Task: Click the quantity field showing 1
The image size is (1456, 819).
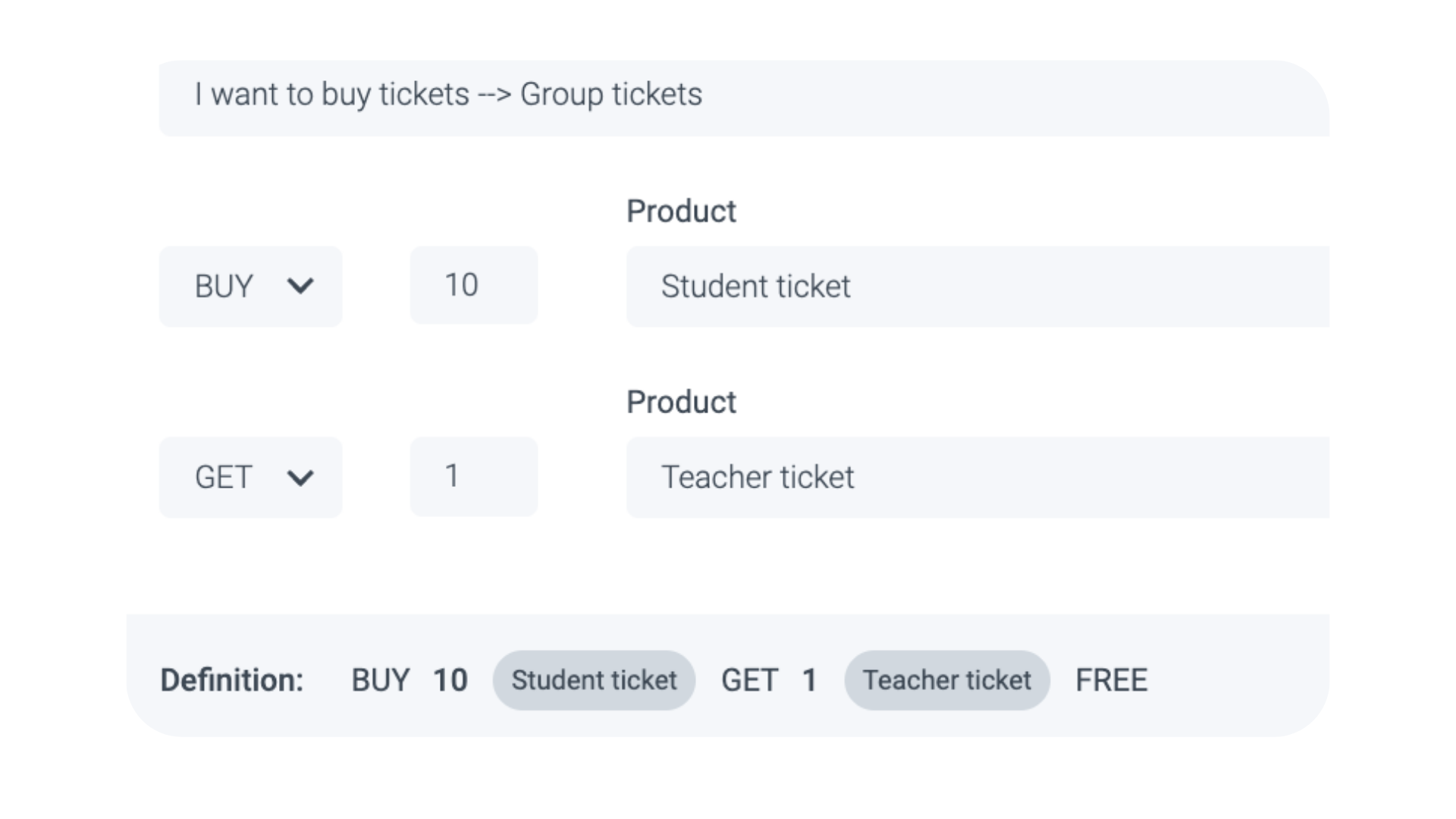Action: tap(473, 476)
